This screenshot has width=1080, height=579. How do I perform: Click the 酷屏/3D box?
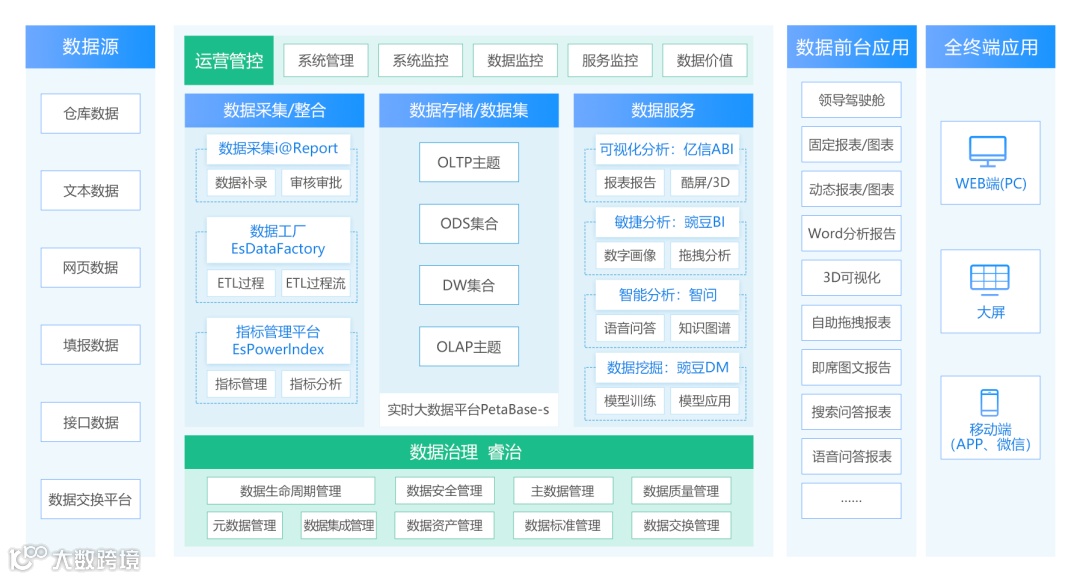pos(705,182)
